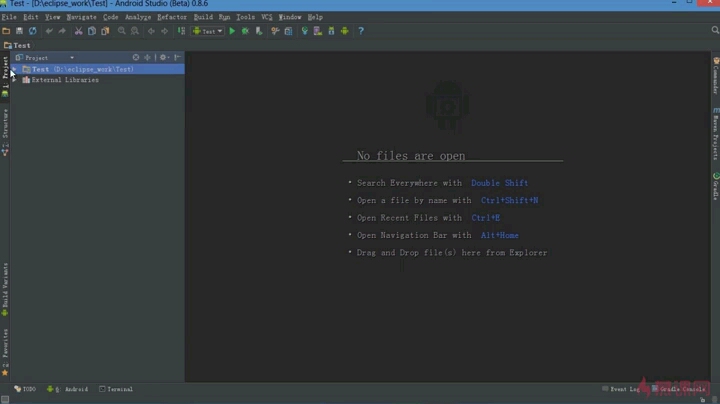720x404 pixels.
Task: Click the Help question mark icon
Action: (361, 31)
